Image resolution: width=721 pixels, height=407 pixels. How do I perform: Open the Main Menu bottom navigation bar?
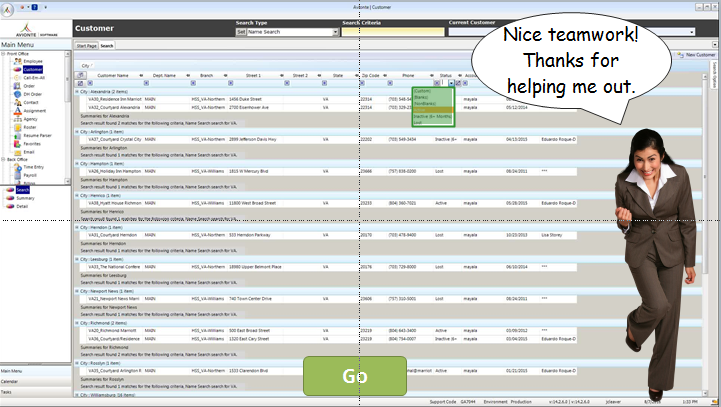point(36,371)
